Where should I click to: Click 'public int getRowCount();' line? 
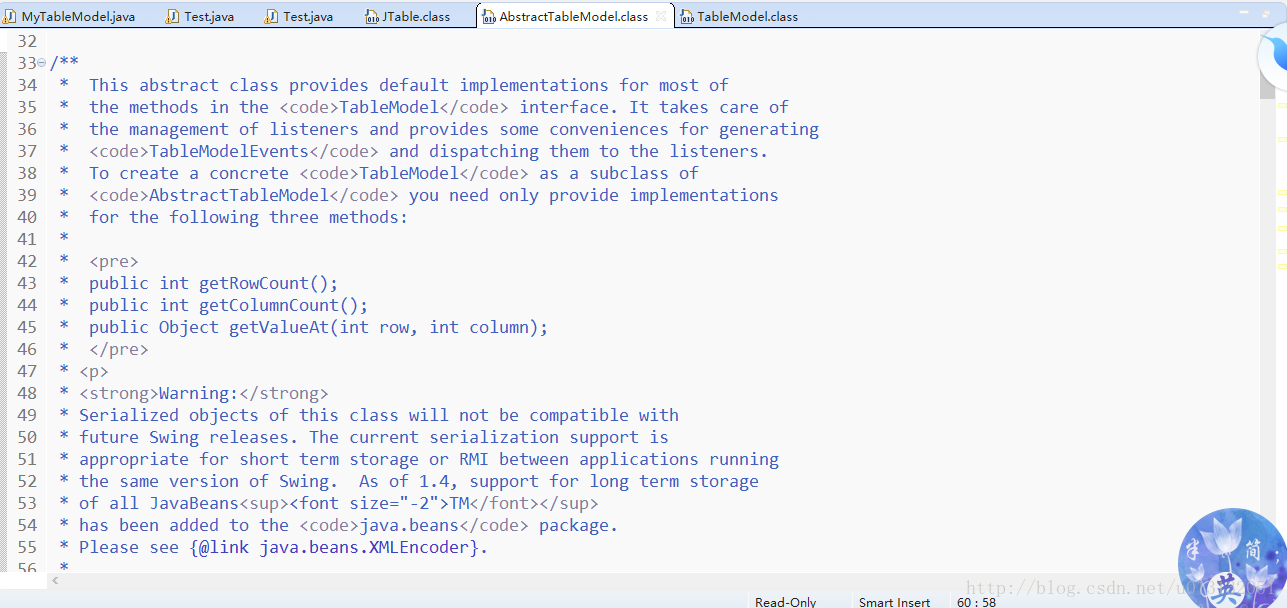214,283
